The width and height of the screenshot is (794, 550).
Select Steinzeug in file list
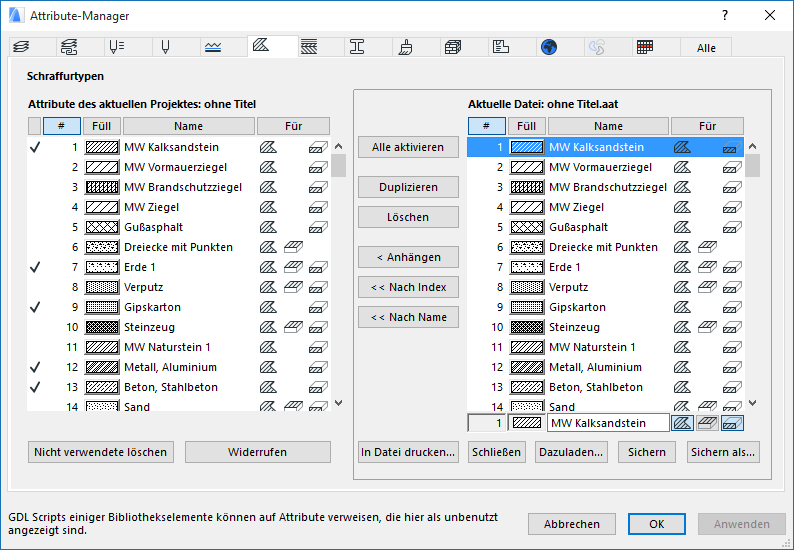click(x=606, y=327)
